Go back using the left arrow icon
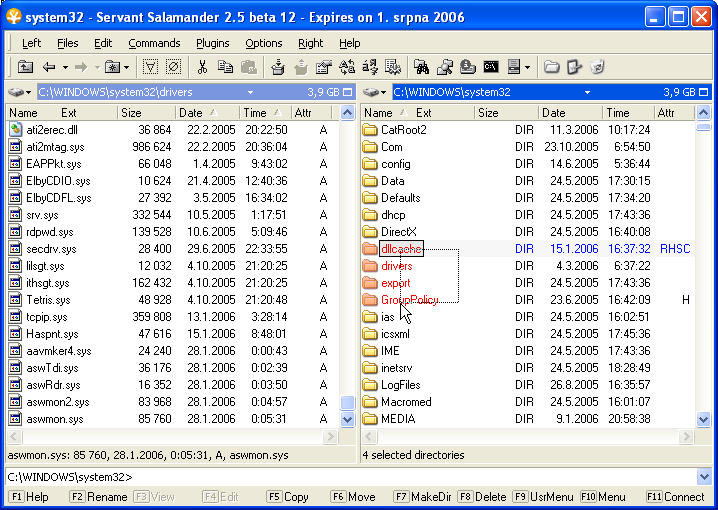The height and width of the screenshot is (510, 718). pyautogui.click(x=49, y=67)
